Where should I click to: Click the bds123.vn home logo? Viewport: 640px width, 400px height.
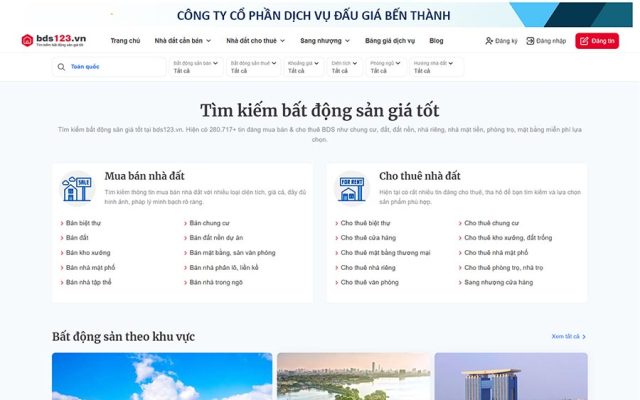point(54,40)
